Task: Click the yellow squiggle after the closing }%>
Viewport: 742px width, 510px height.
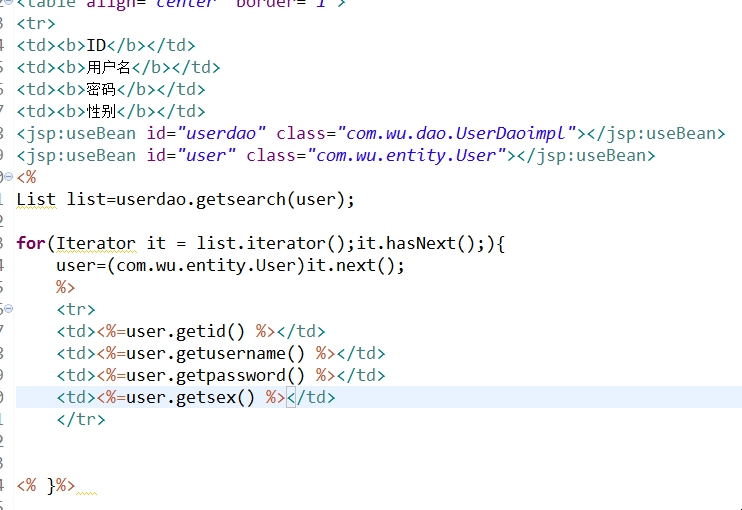Action: (x=87, y=492)
